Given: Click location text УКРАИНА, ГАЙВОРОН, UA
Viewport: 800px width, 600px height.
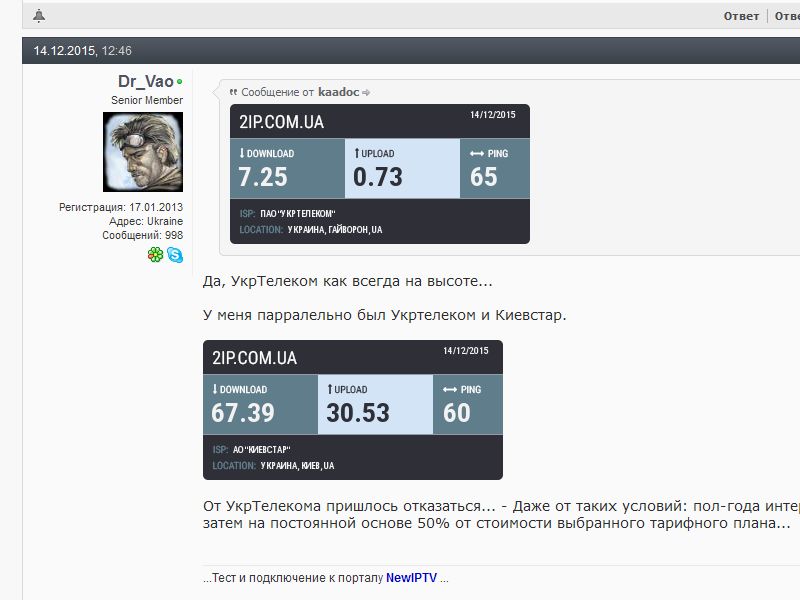Looking at the screenshot, I should pyautogui.click(x=335, y=230).
